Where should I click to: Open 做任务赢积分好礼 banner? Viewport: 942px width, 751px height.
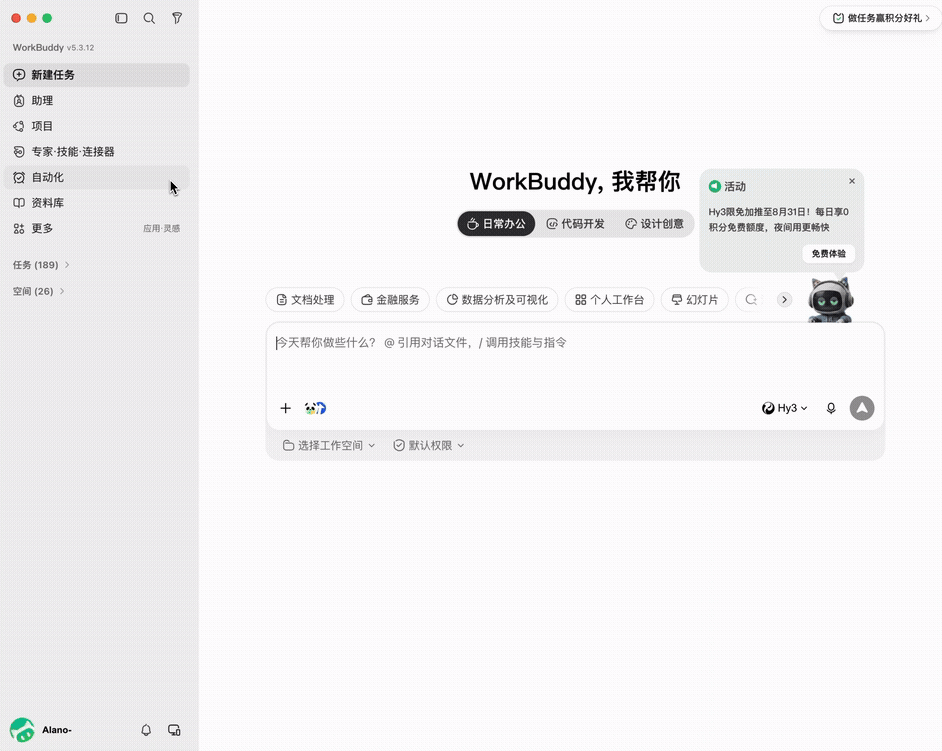click(881, 18)
